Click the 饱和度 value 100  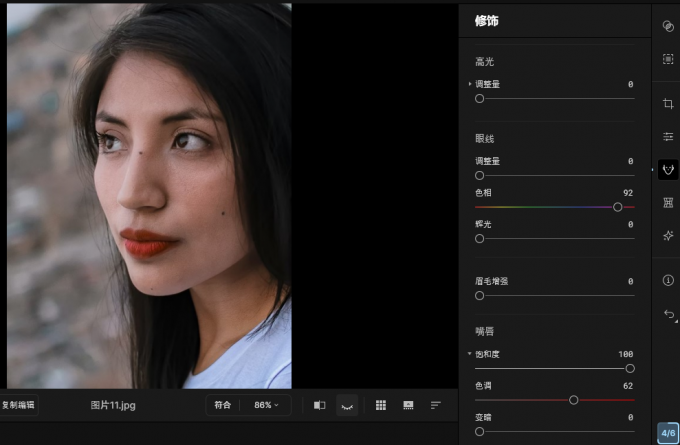pyautogui.click(x=626, y=354)
